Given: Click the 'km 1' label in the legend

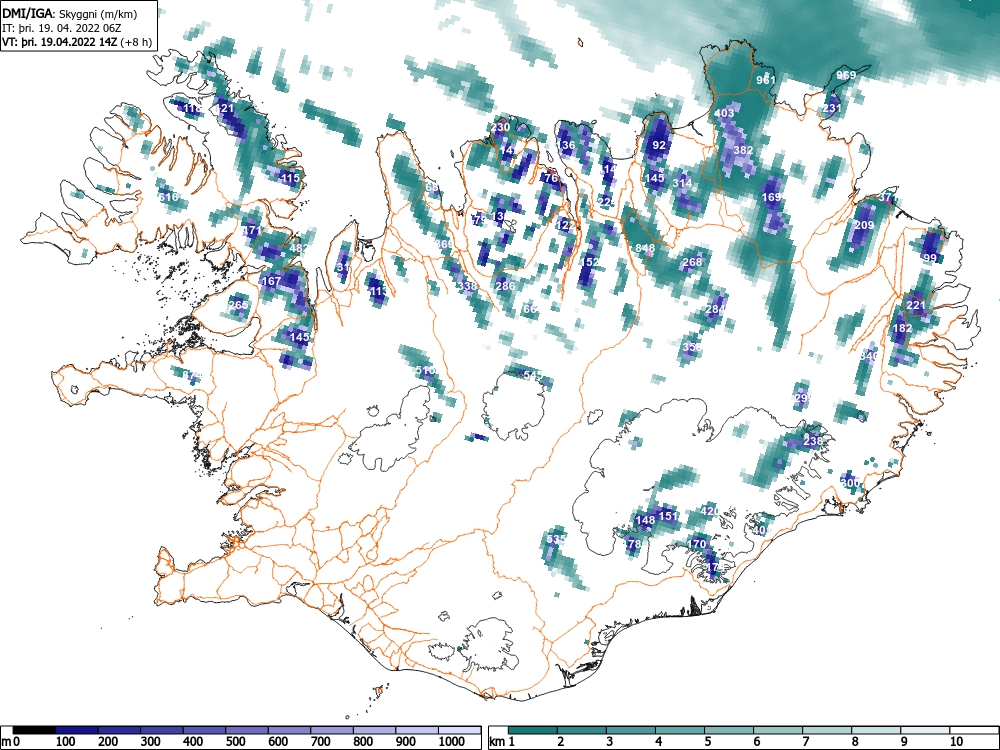Looking at the screenshot, I should tap(502, 742).
